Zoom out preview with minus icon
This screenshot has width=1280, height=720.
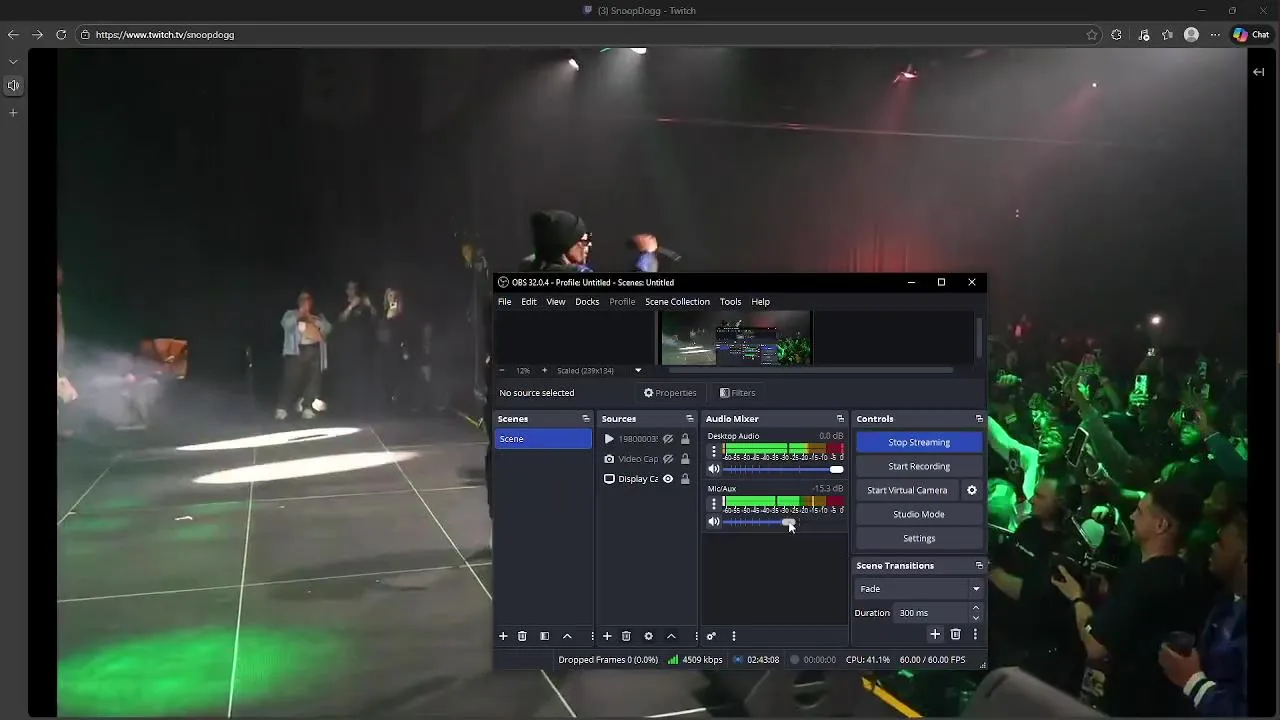point(502,370)
